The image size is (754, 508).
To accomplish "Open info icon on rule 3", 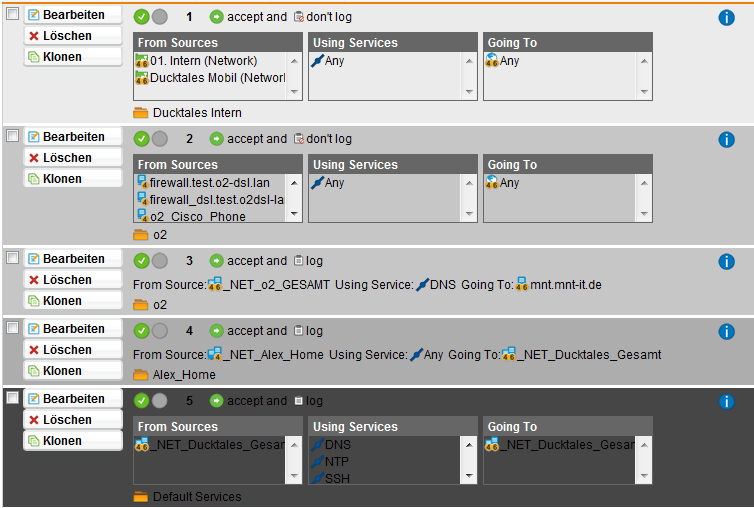I will tap(727, 262).
